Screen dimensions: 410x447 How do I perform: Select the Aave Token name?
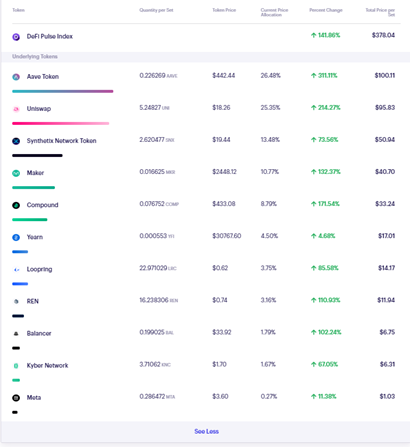(x=43, y=77)
